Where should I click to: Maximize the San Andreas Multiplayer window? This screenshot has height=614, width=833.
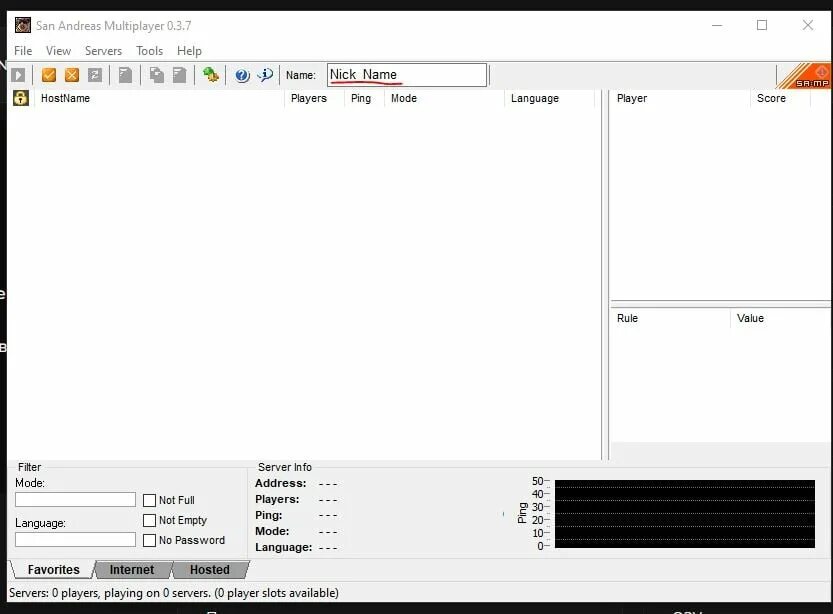tap(762, 25)
